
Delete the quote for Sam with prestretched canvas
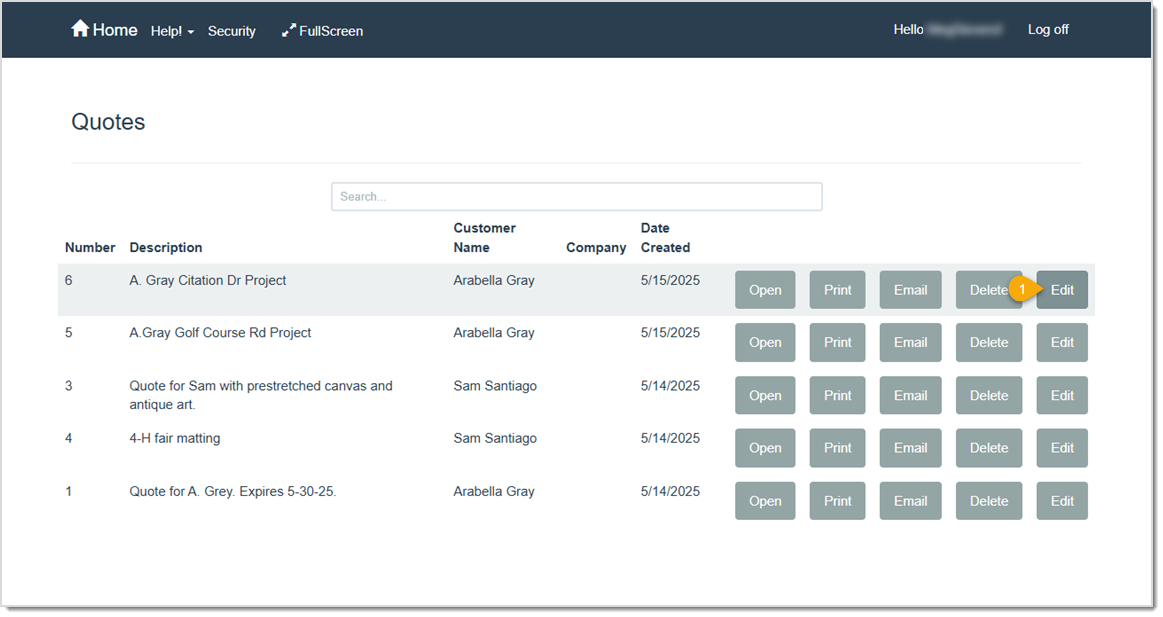[x=988, y=395]
